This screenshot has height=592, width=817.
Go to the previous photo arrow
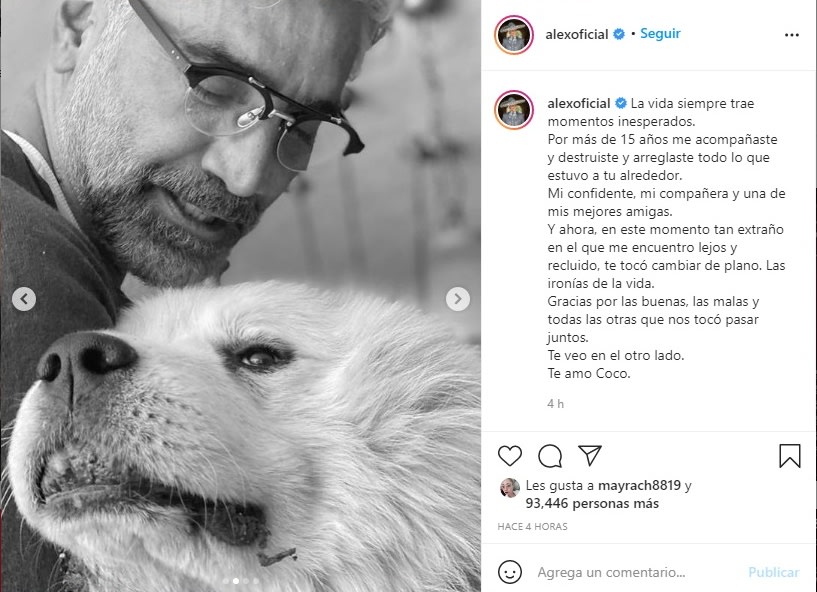[24, 299]
